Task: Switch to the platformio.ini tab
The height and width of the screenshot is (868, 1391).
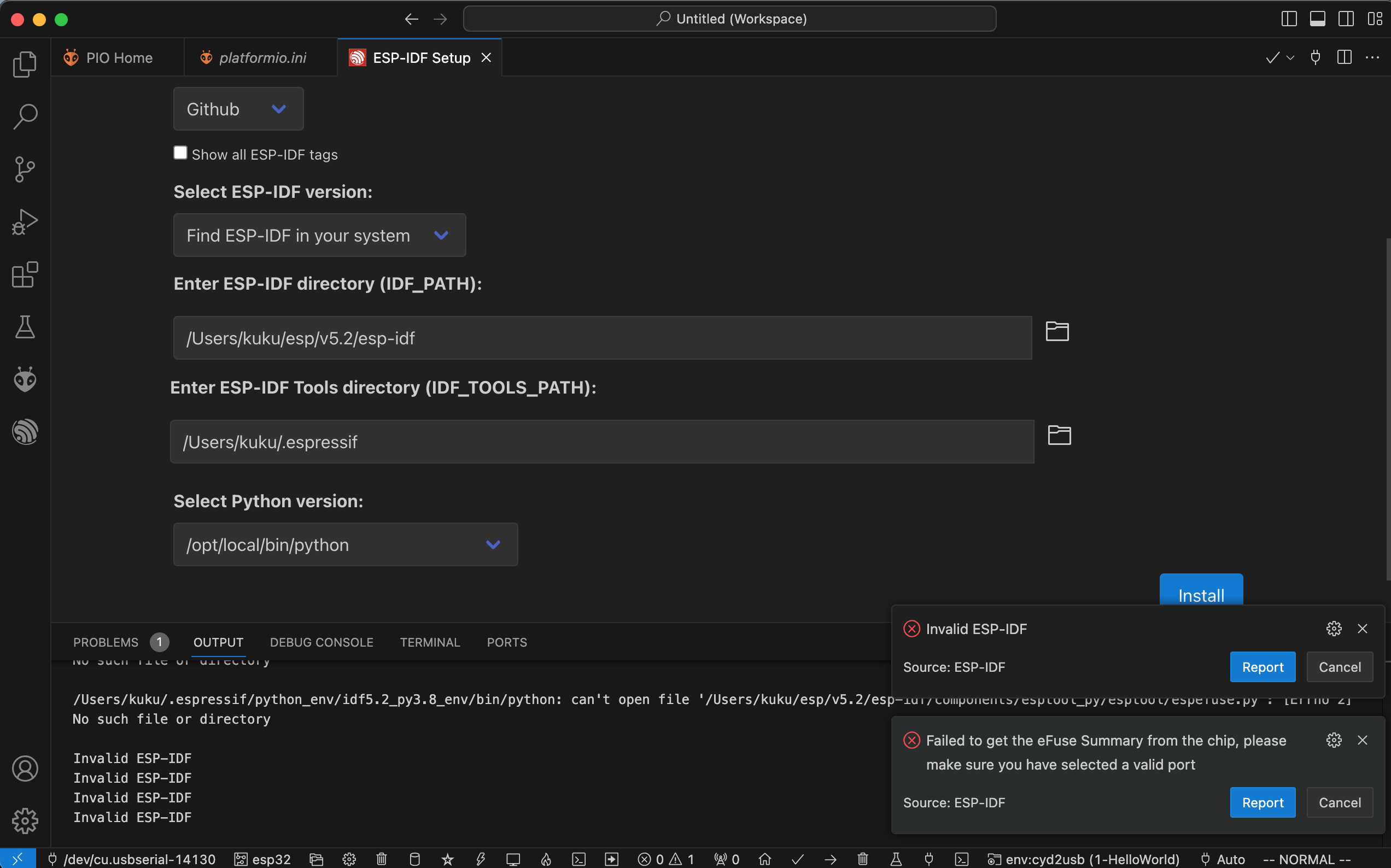Action: coord(261,57)
